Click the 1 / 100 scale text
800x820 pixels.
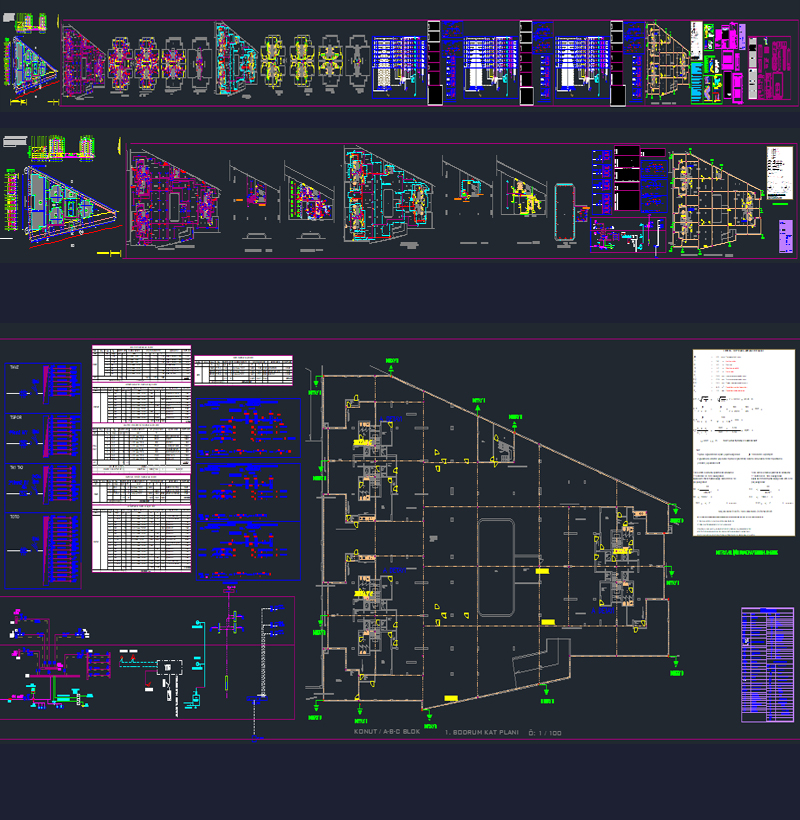[x=545, y=733]
